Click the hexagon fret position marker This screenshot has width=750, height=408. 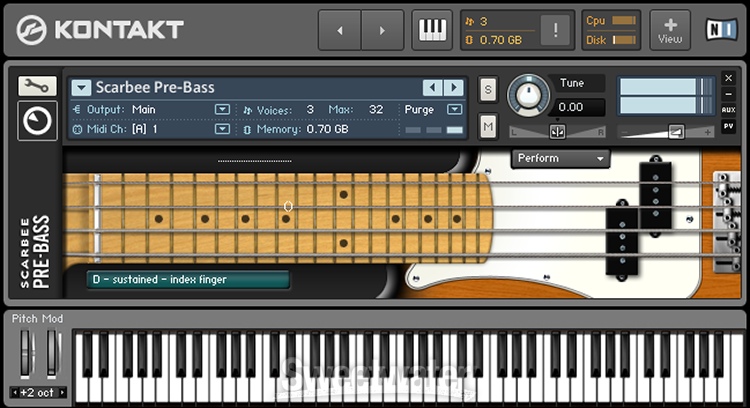pos(288,207)
